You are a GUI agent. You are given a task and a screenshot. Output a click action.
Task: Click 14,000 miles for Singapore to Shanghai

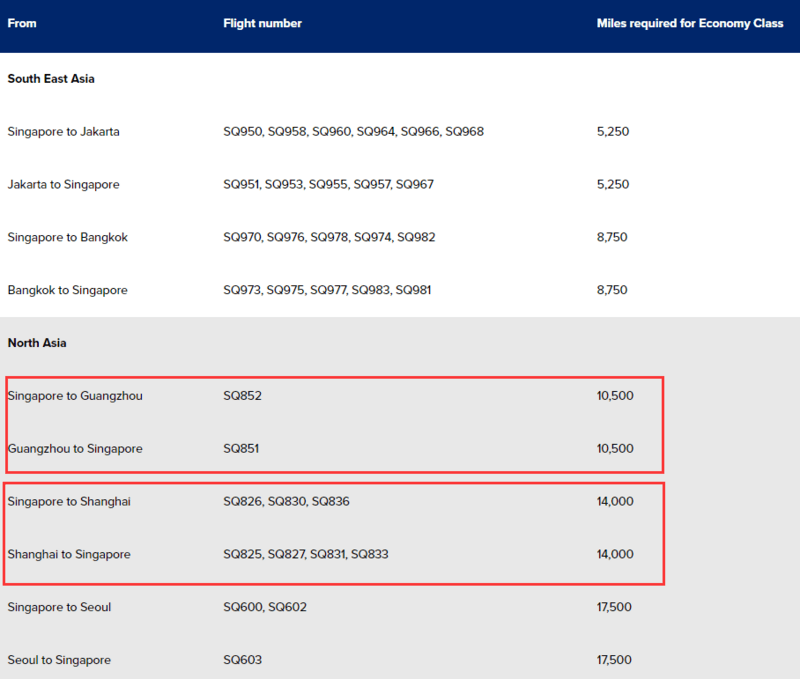tap(615, 501)
